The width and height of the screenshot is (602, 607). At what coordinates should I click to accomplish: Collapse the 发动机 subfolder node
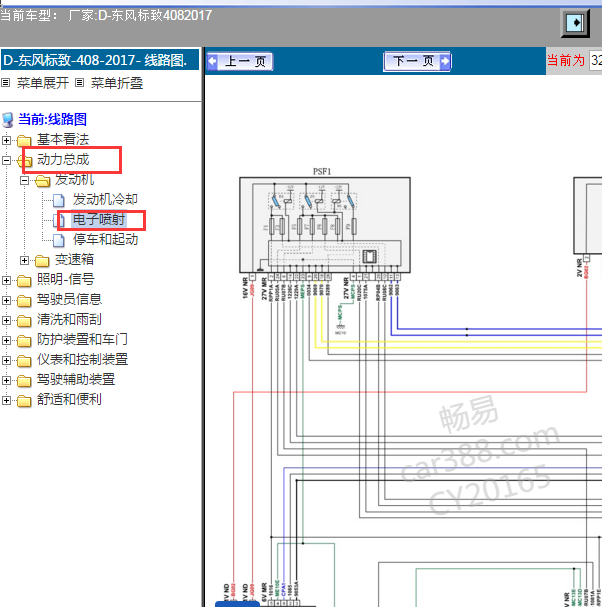click(x=24, y=180)
